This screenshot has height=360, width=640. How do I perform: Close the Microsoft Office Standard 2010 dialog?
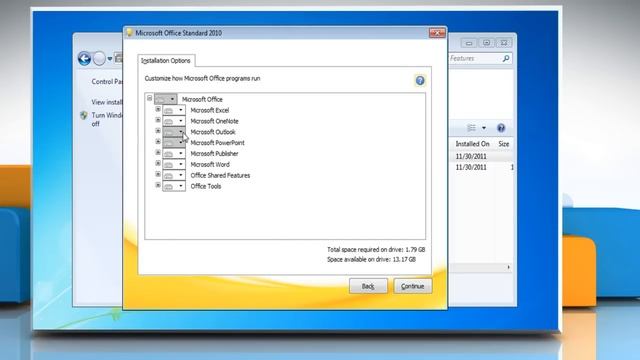pos(437,33)
